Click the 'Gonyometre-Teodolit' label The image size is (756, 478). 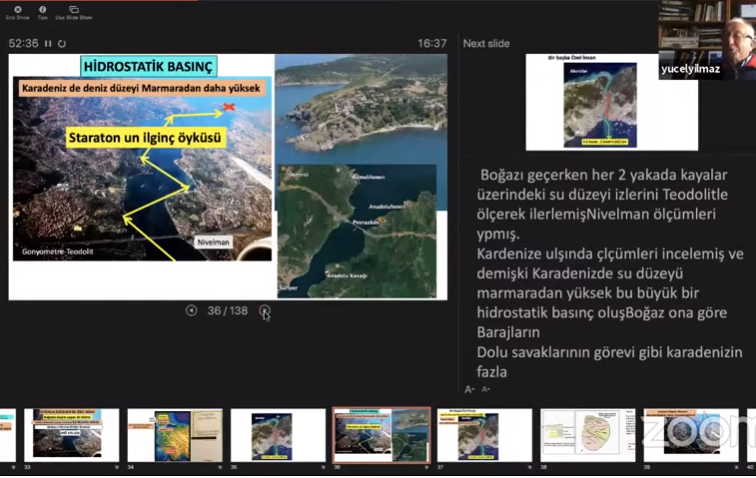[58, 251]
